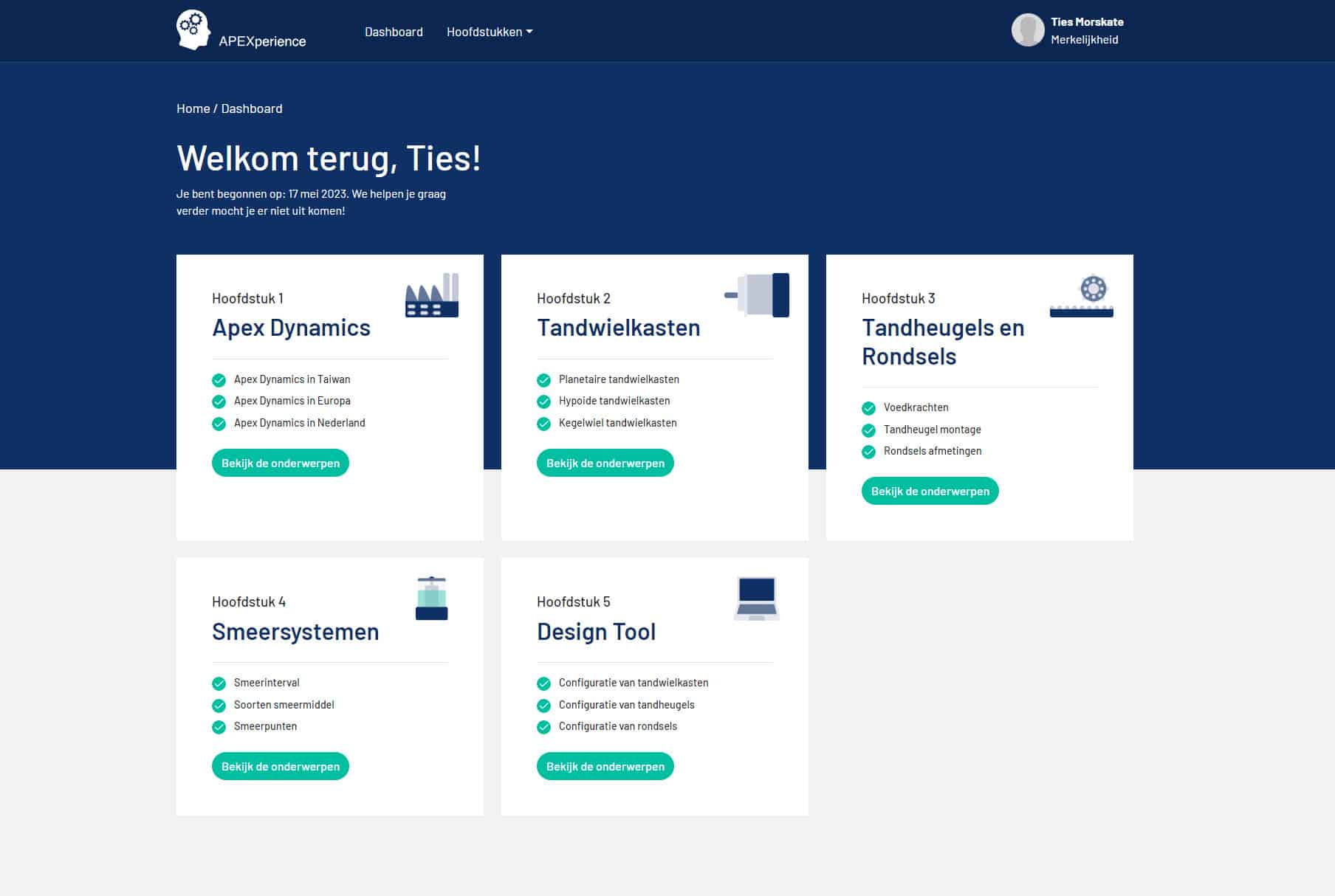Click the user avatar for Ties Morskate
The width and height of the screenshot is (1335, 896).
point(1028,30)
